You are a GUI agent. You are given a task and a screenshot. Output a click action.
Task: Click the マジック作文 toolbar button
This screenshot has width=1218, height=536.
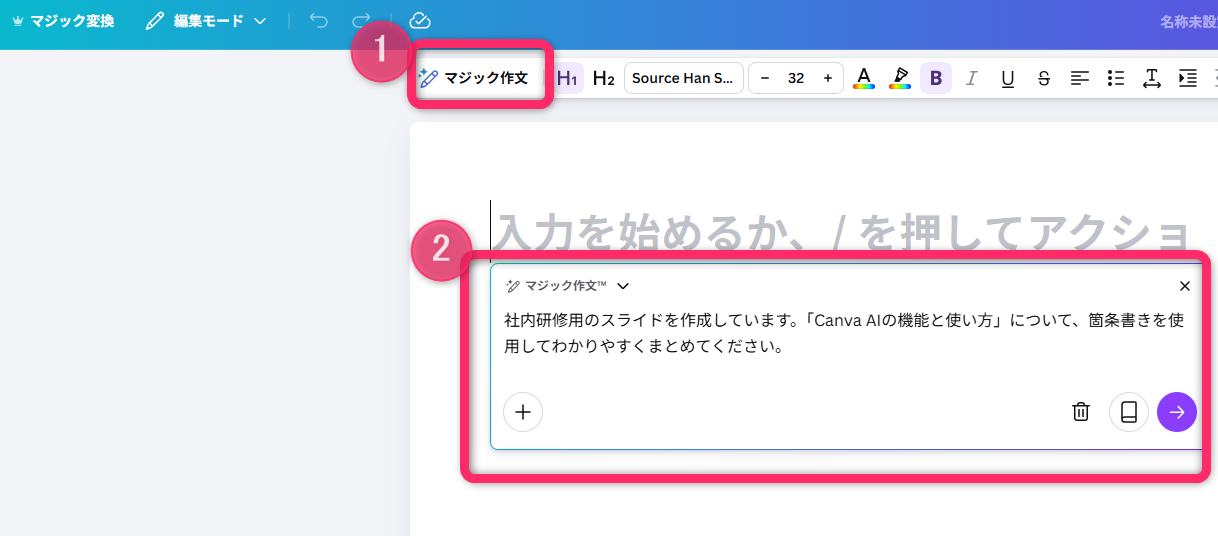coord(474,78)
